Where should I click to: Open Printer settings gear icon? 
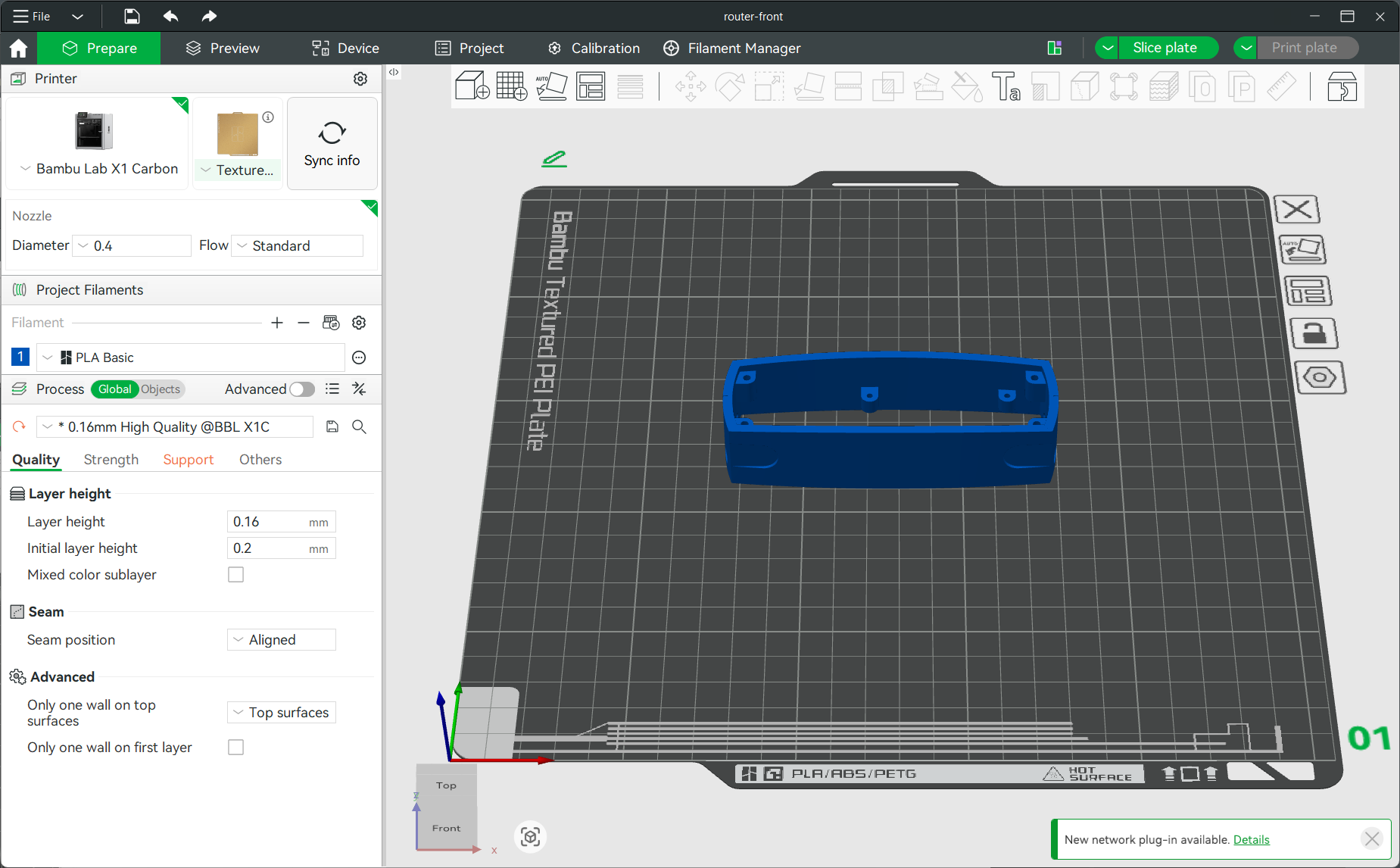360,79
